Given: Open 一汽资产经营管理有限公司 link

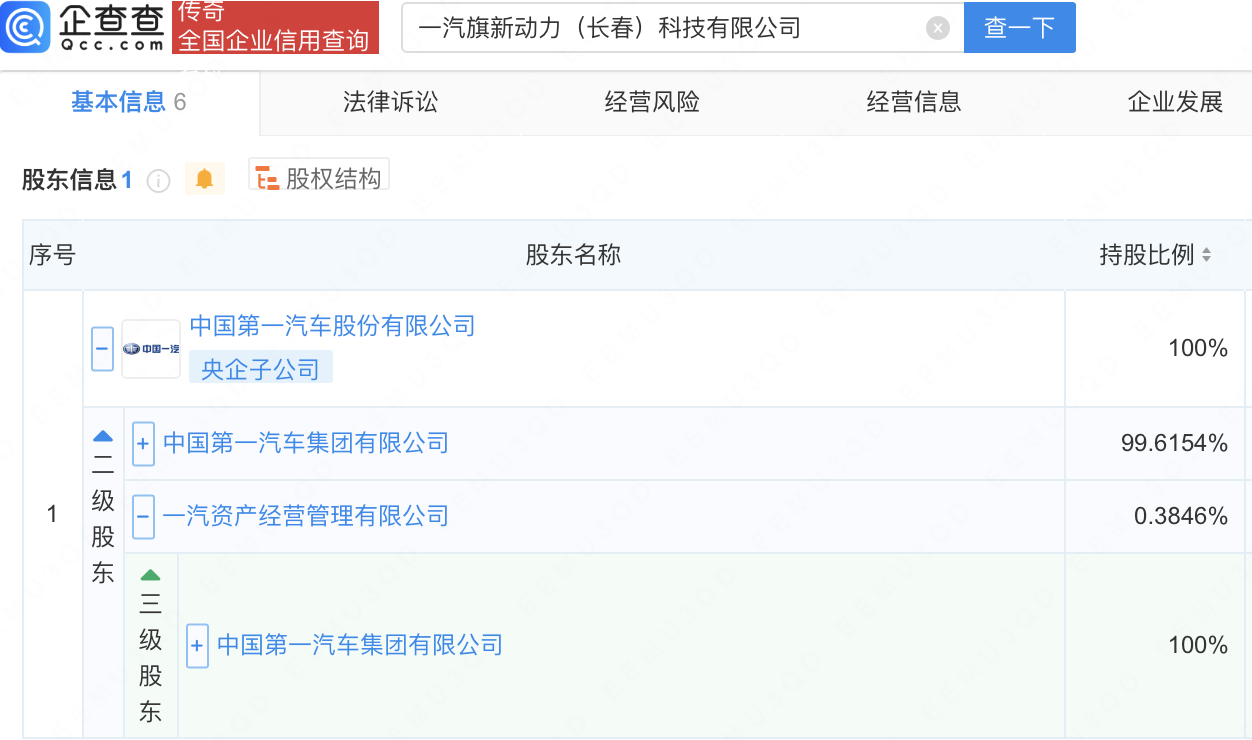Looking at the screenshot, I should pos(306,516).
